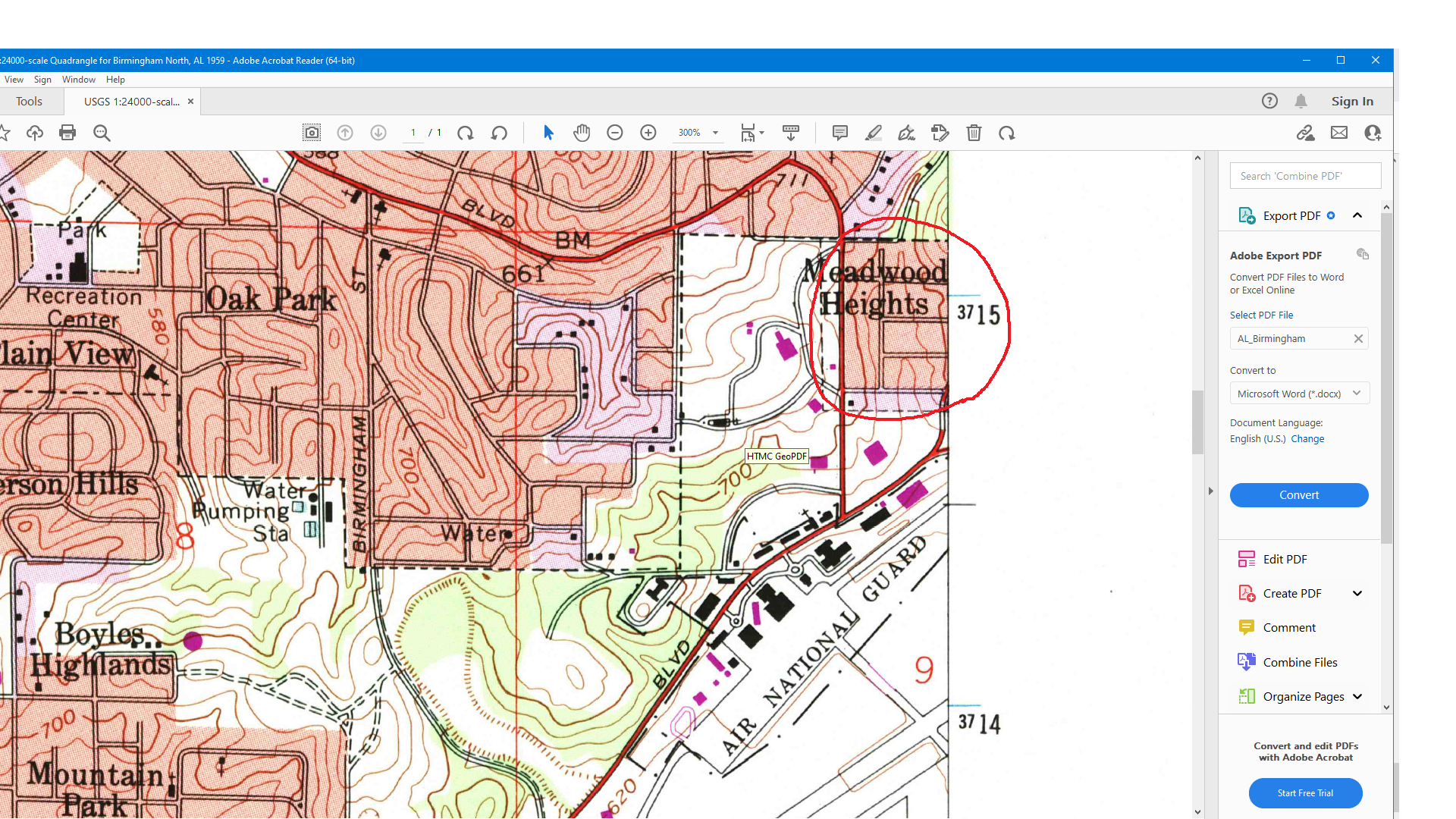Click the zoom in plus icon
The height and width of the screenshot is (819, 1456).
[x=648, y=133]
